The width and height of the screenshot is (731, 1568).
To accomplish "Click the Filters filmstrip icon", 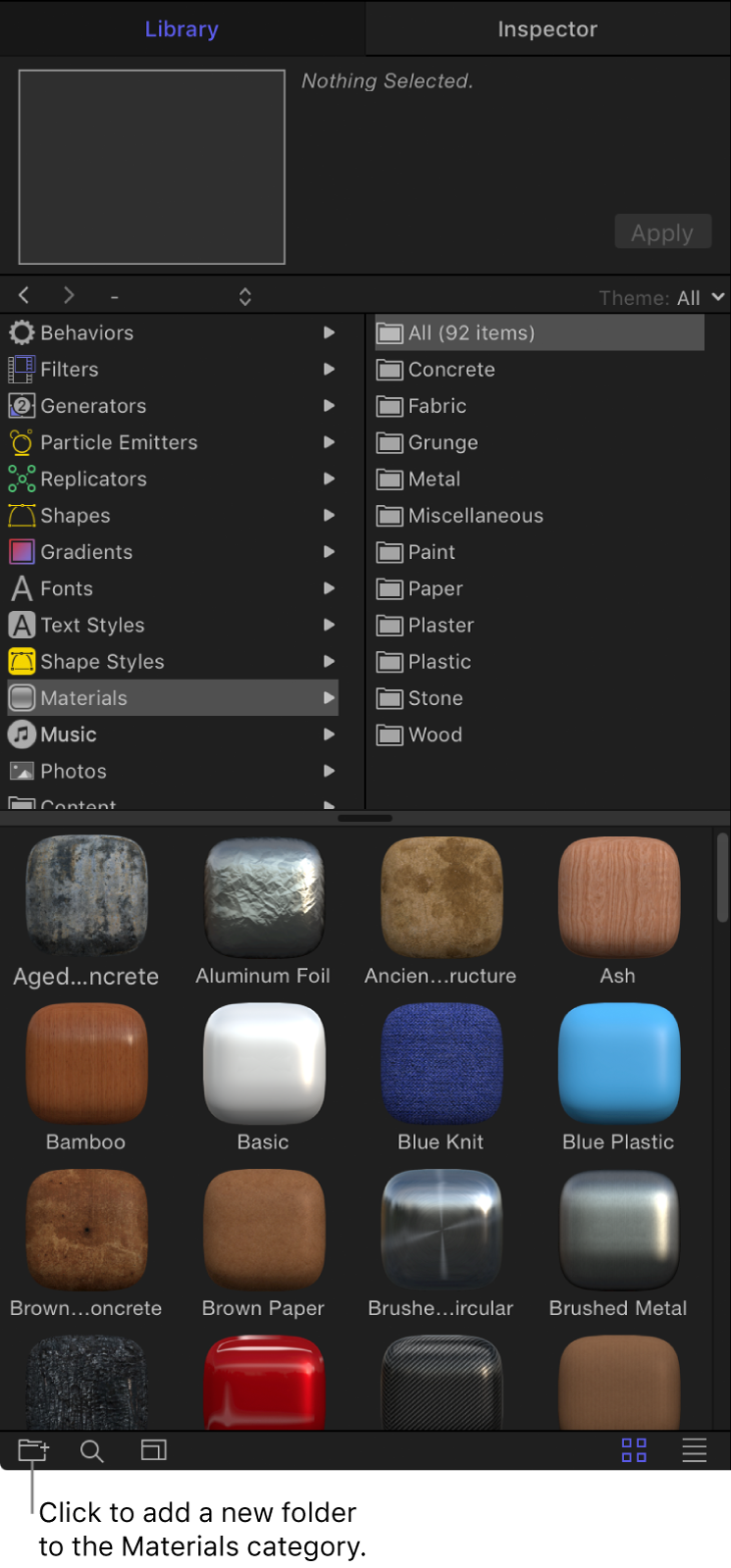I will click(22, 369).
